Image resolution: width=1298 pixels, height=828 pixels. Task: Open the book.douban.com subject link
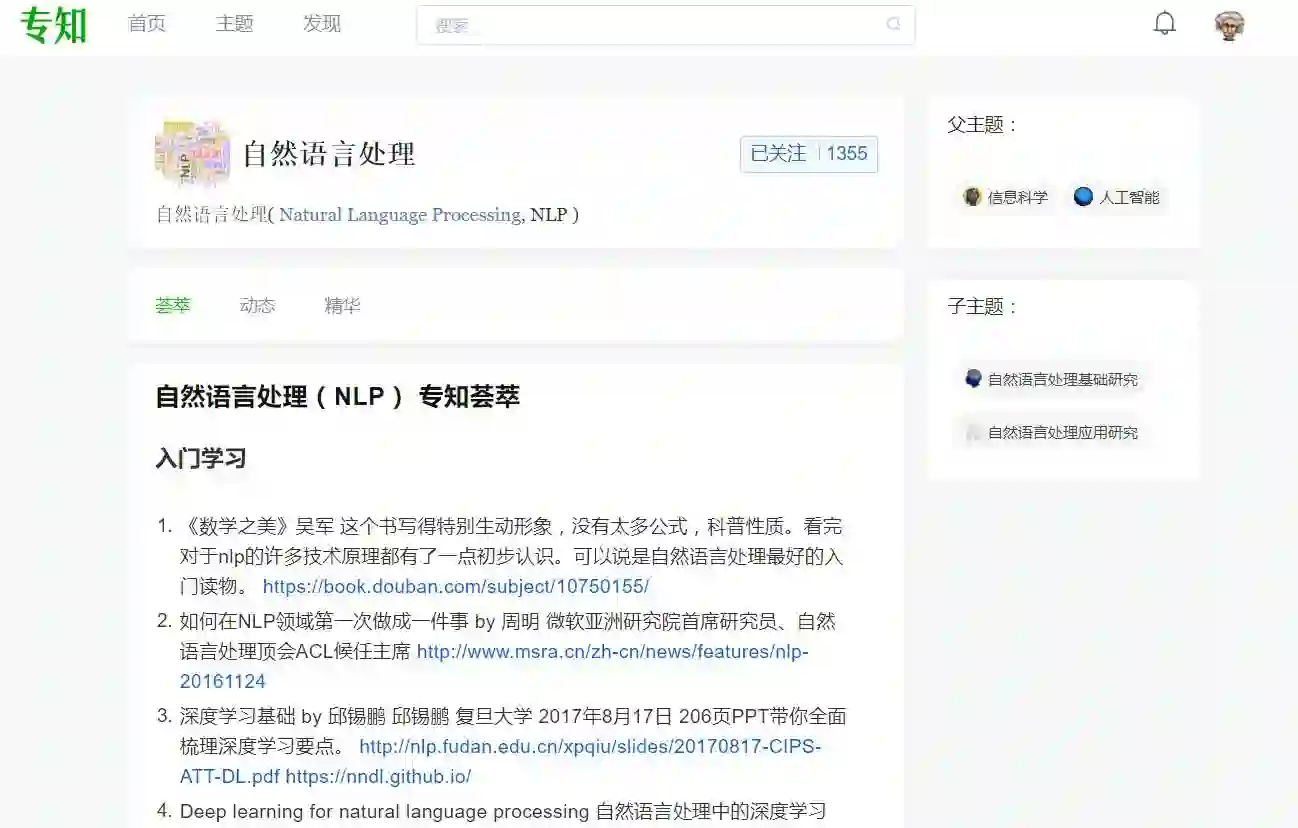(456, 587)
